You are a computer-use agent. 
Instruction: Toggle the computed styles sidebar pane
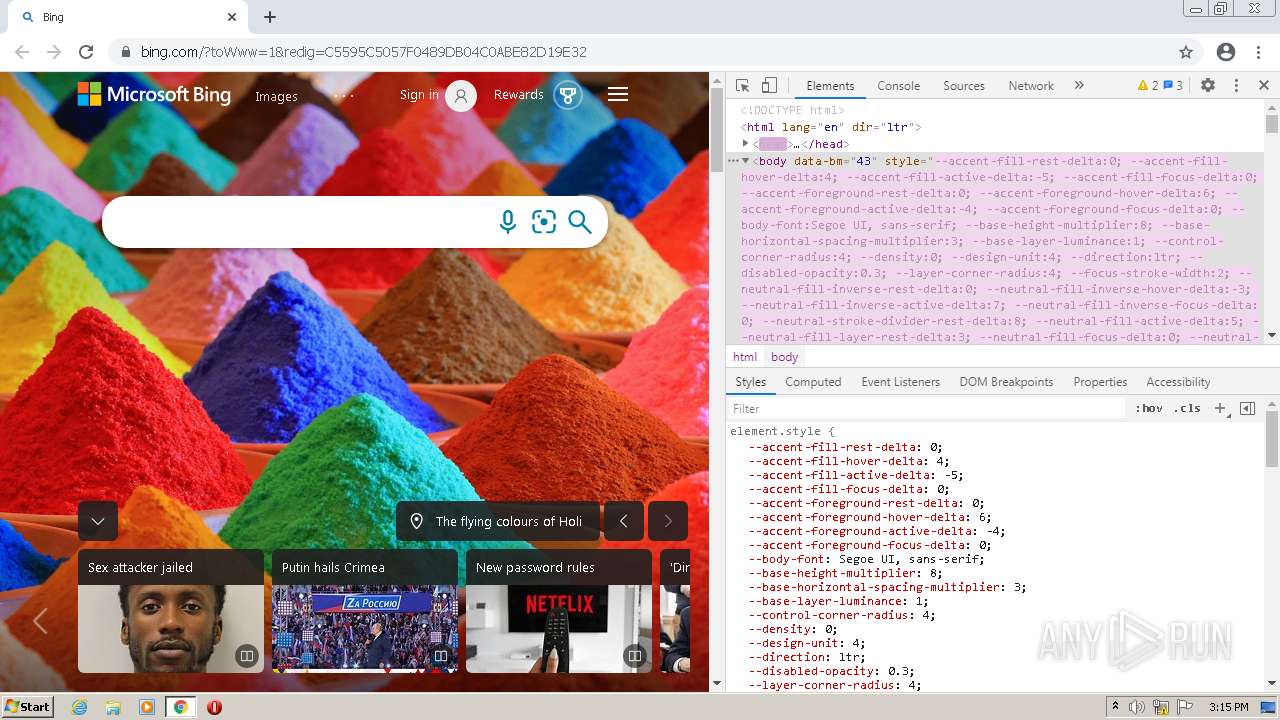[1247, 408]
